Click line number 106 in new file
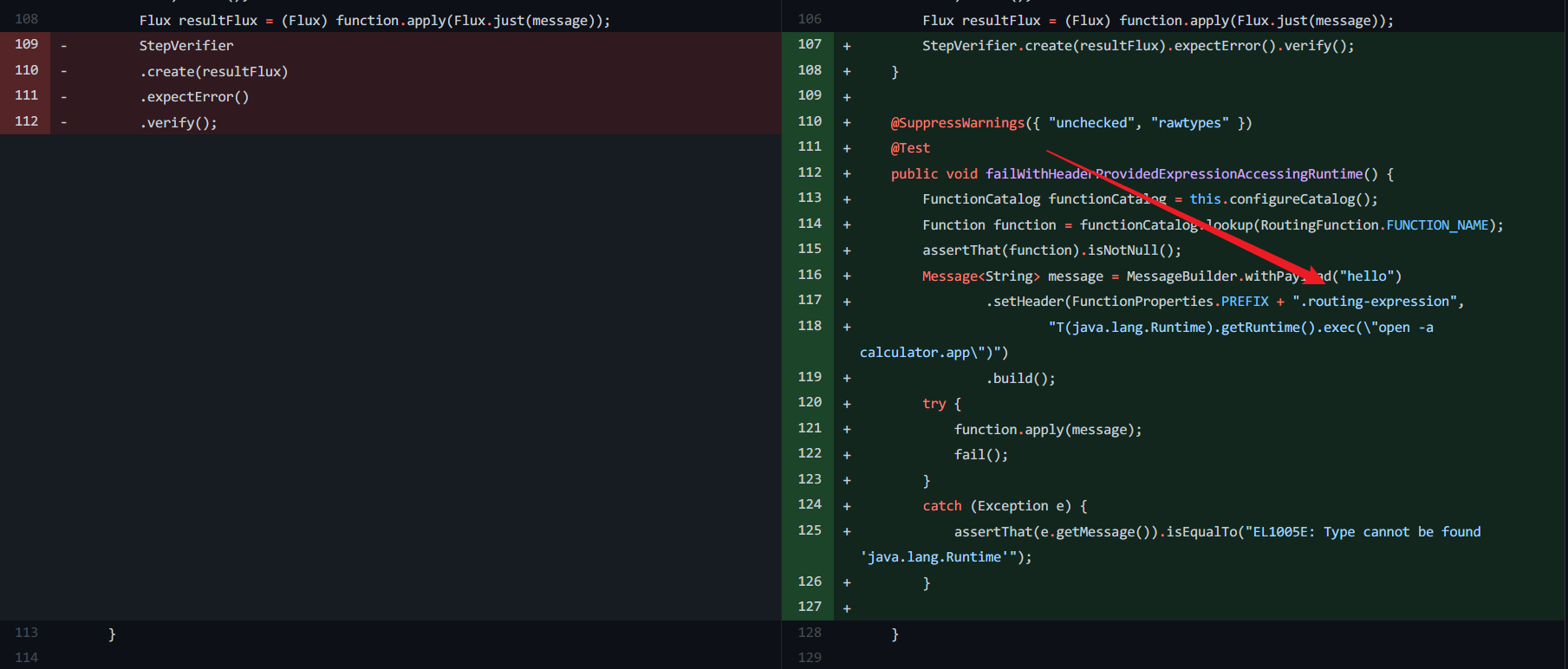This screenshot has height=669, width=1568. coord(810,19)
